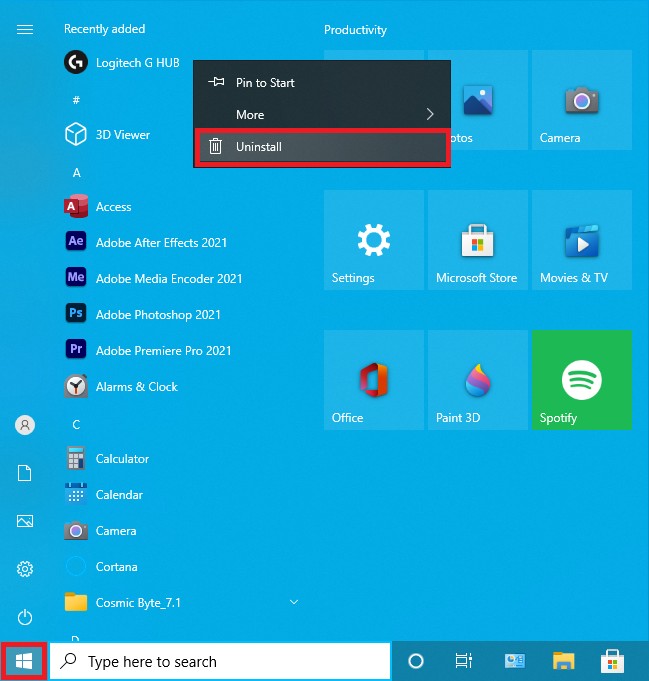Viewport: 649px width, 681px height.
Task: Choose Pin to Start in context menu
Action: [x=322, y=83]
